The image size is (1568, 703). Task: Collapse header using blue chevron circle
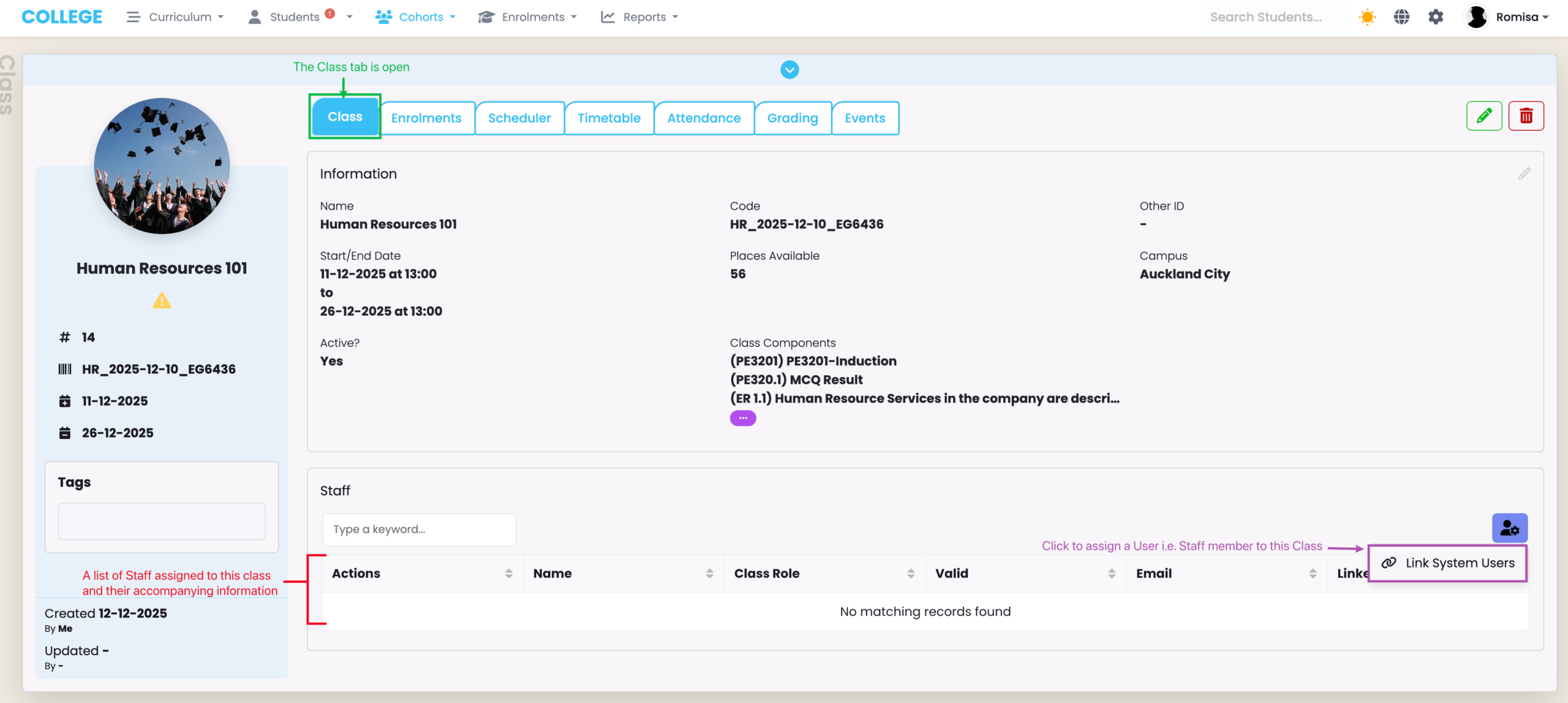tap(790, 70)
